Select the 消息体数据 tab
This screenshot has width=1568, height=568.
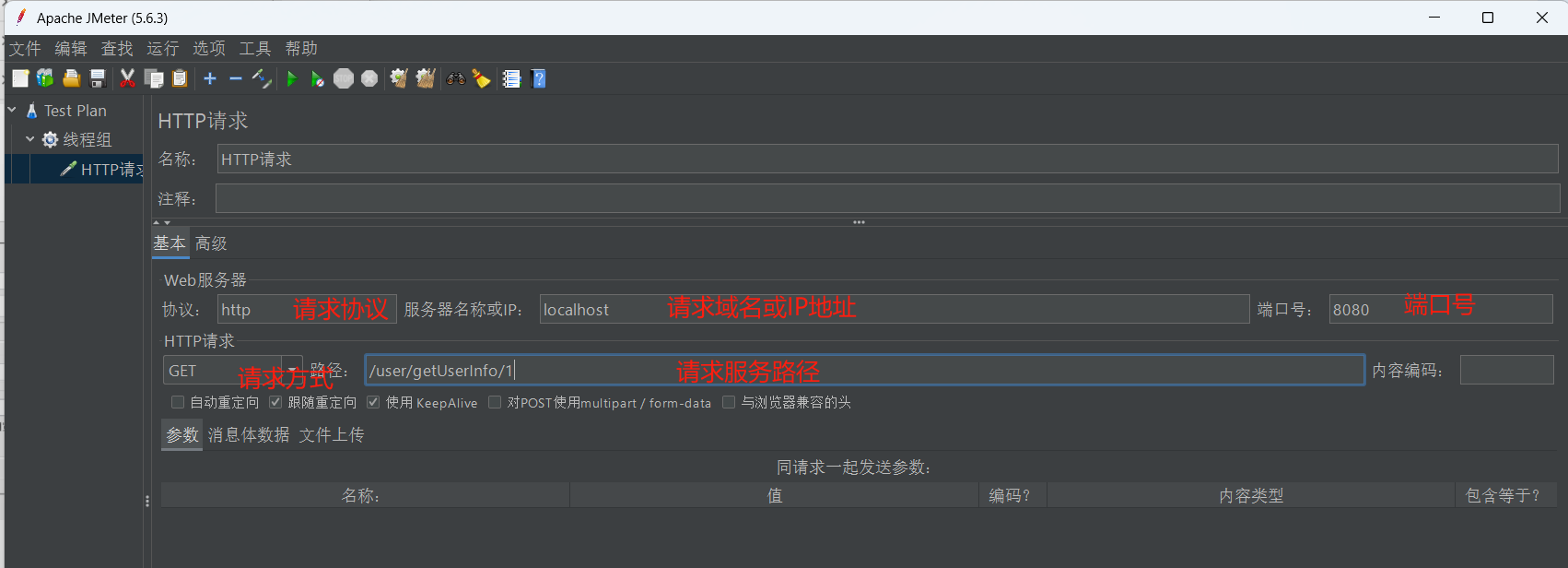tap(249, 434)
